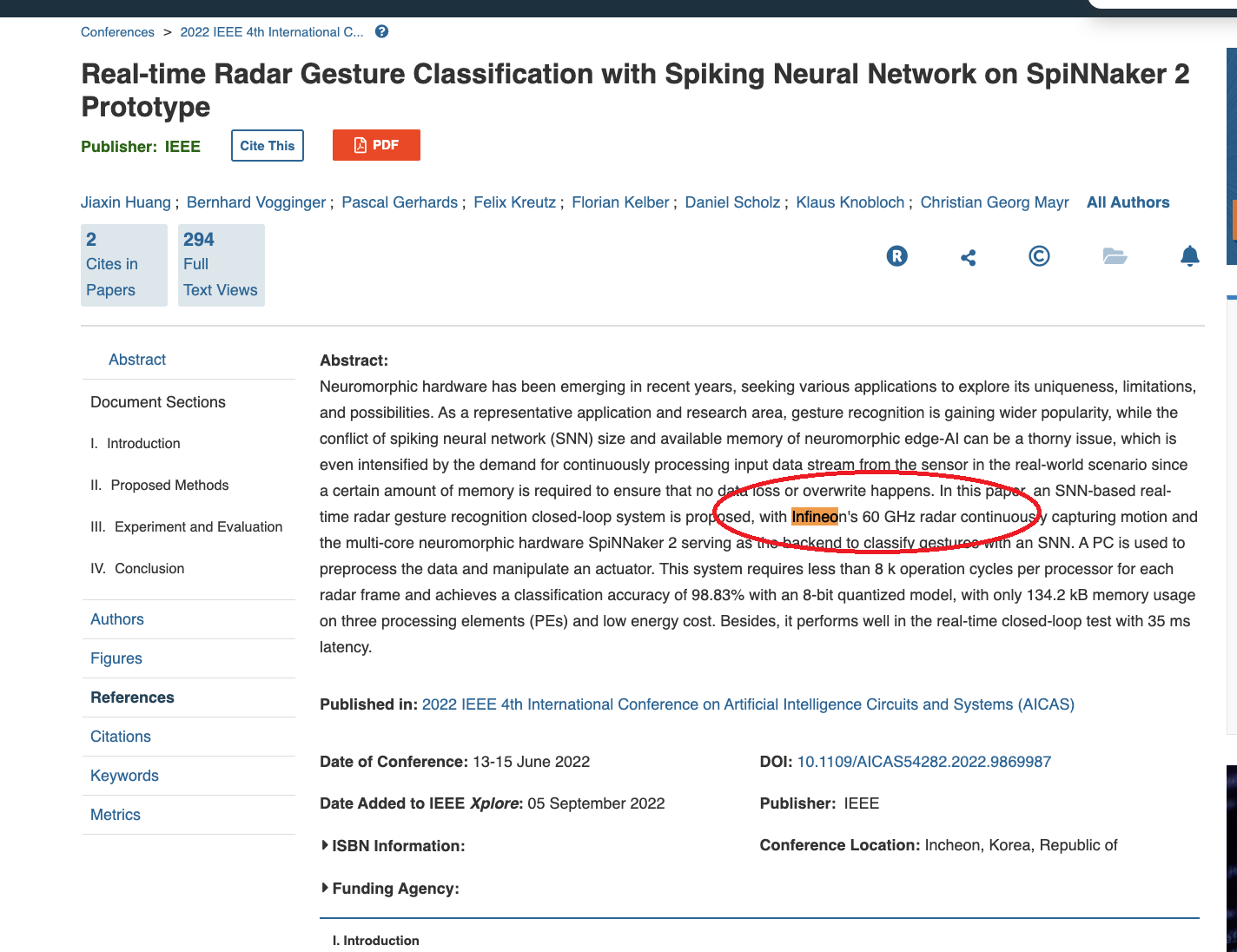Viewport: 1237px width, 952px height.
Task: Click the alerts bell icon
Action: [x=1190, y=255]
